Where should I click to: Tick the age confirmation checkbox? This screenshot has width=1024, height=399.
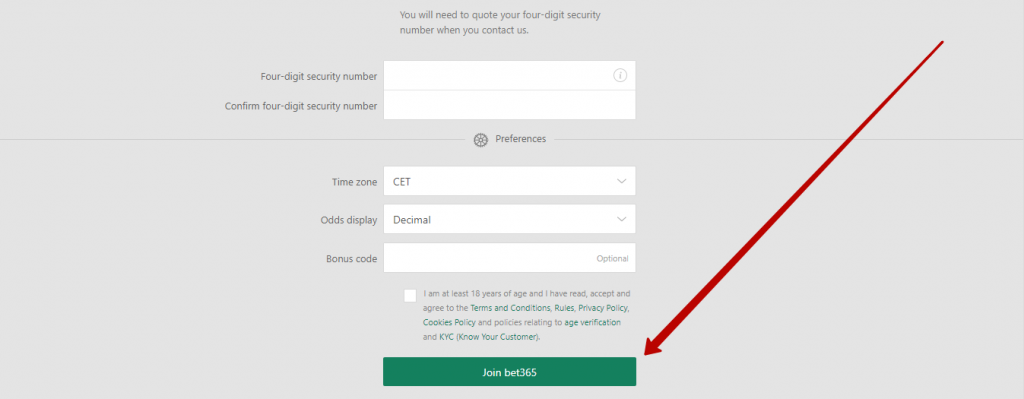pos(410,295)
